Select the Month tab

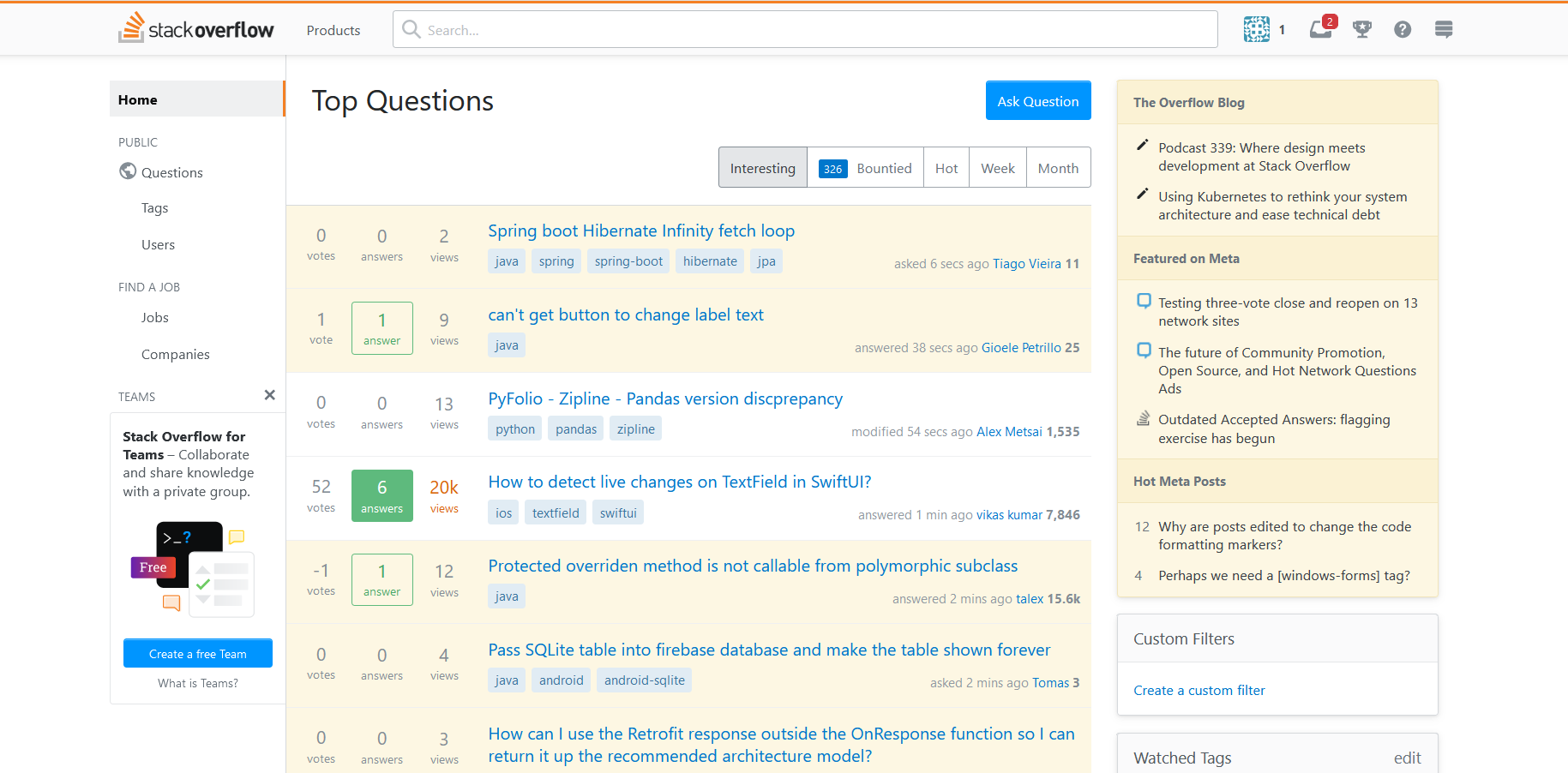[1058, 168]
